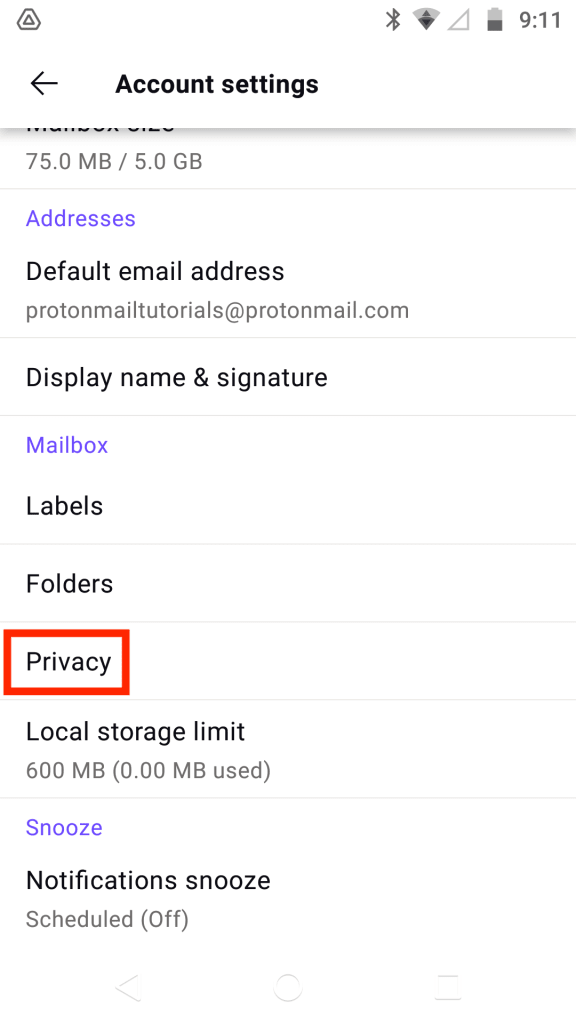Change the Default email address
The image size is (576, 1024).
click(155, 285)
